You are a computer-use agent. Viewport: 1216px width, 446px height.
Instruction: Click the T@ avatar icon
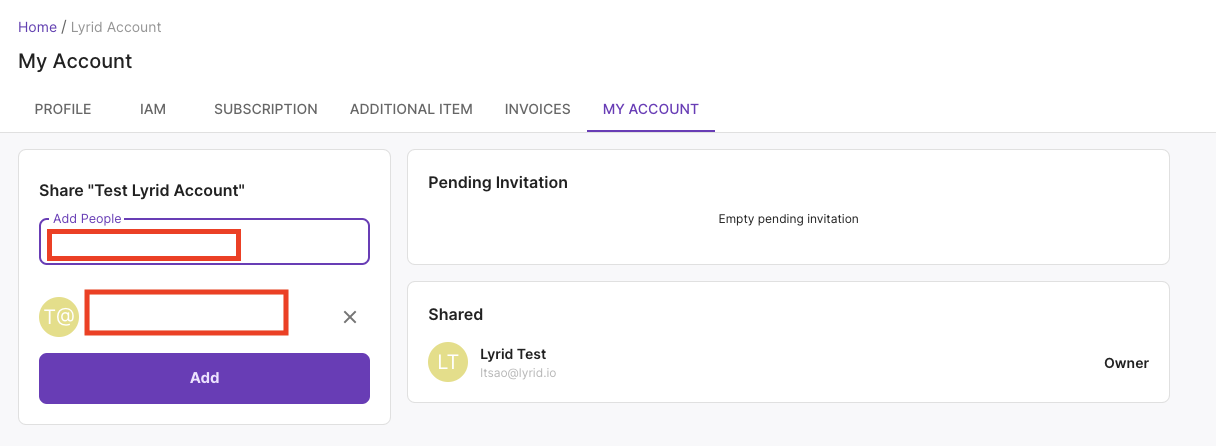click(59, 317)
